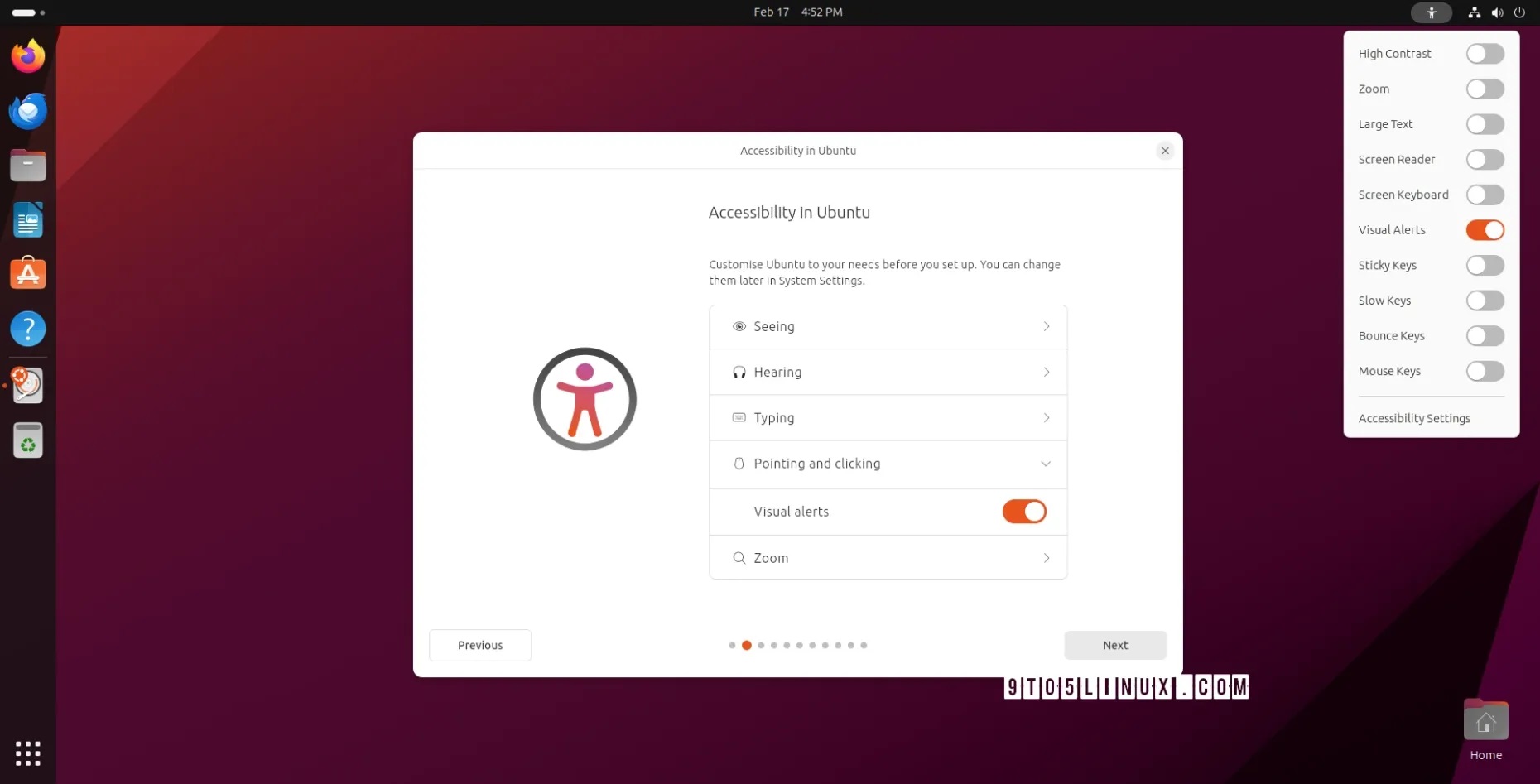Open the Help icon in the dock
Screen dimensions: 1540x784
[28, 329]
